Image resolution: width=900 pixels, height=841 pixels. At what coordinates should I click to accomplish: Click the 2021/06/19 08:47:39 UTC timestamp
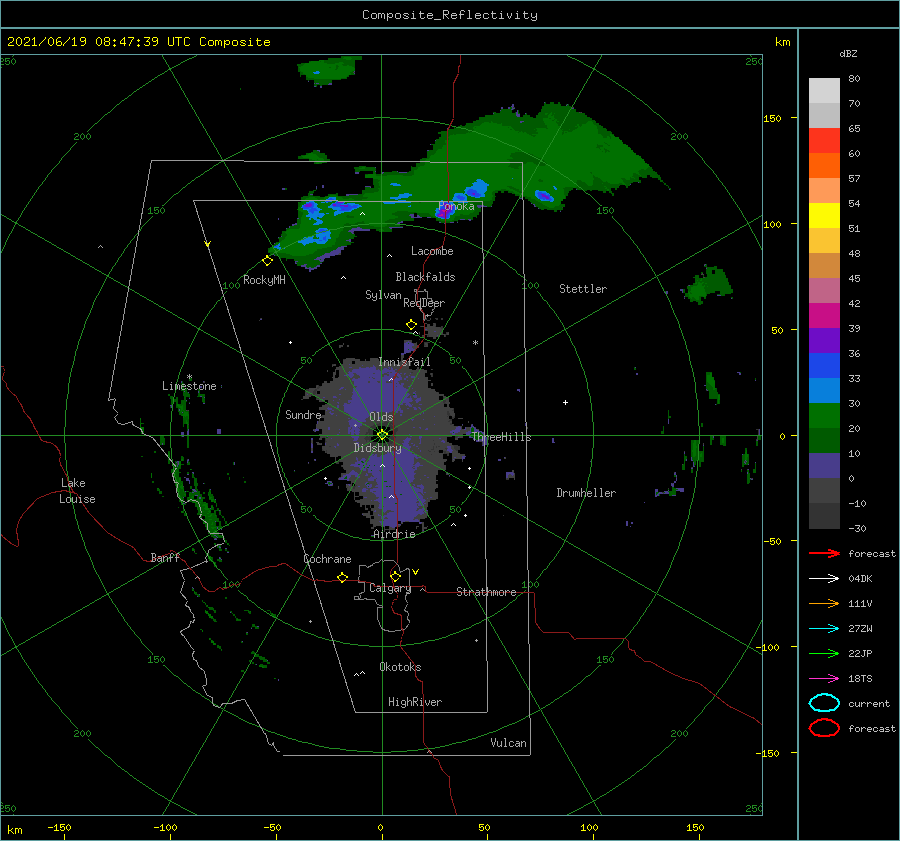(99, 42)
